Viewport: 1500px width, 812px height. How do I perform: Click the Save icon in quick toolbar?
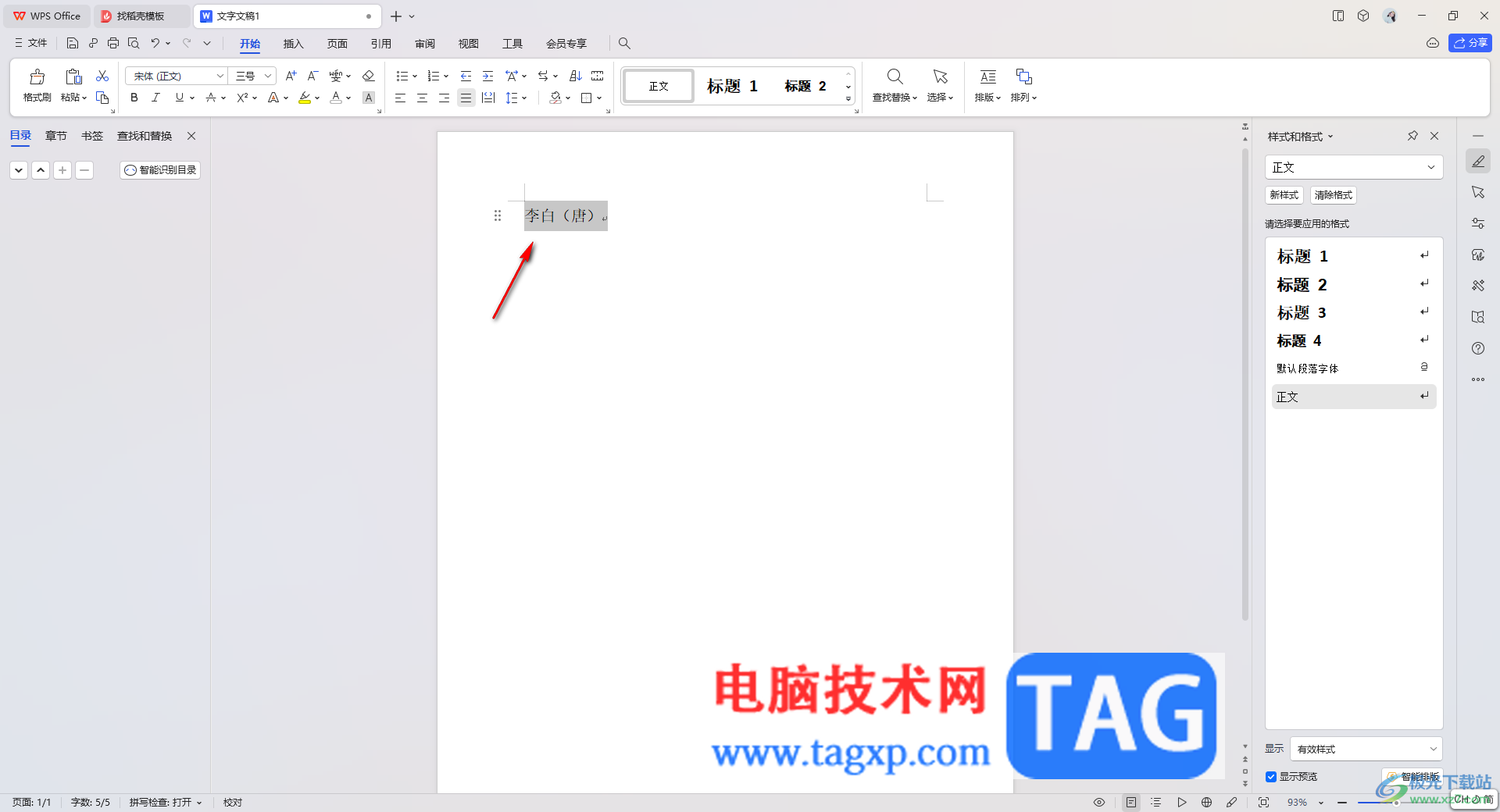[x=73, y=43]
